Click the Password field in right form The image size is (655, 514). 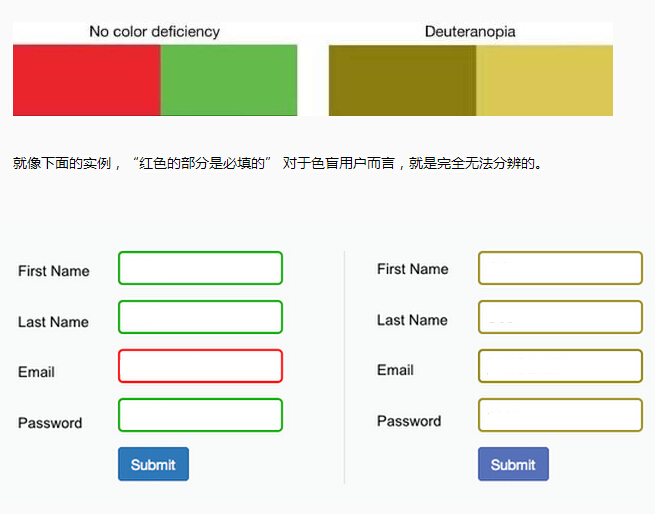560,415
